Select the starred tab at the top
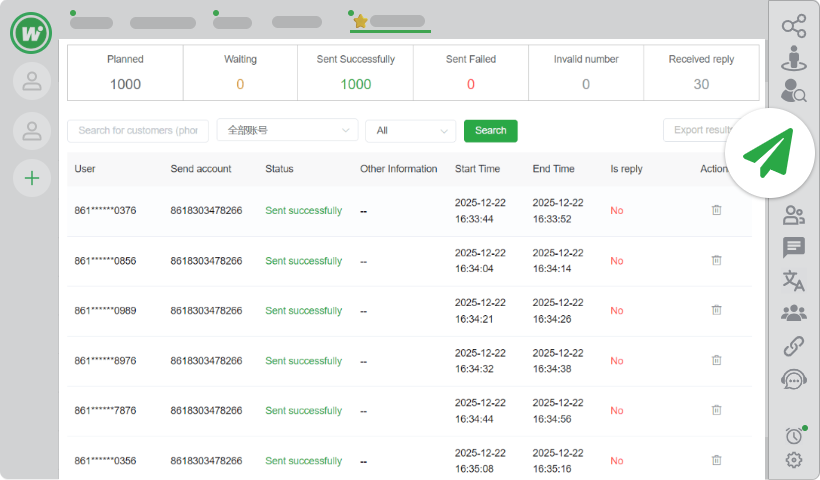Screen dimensions: 820x480 pyautogui.click(x=390, y=21)
